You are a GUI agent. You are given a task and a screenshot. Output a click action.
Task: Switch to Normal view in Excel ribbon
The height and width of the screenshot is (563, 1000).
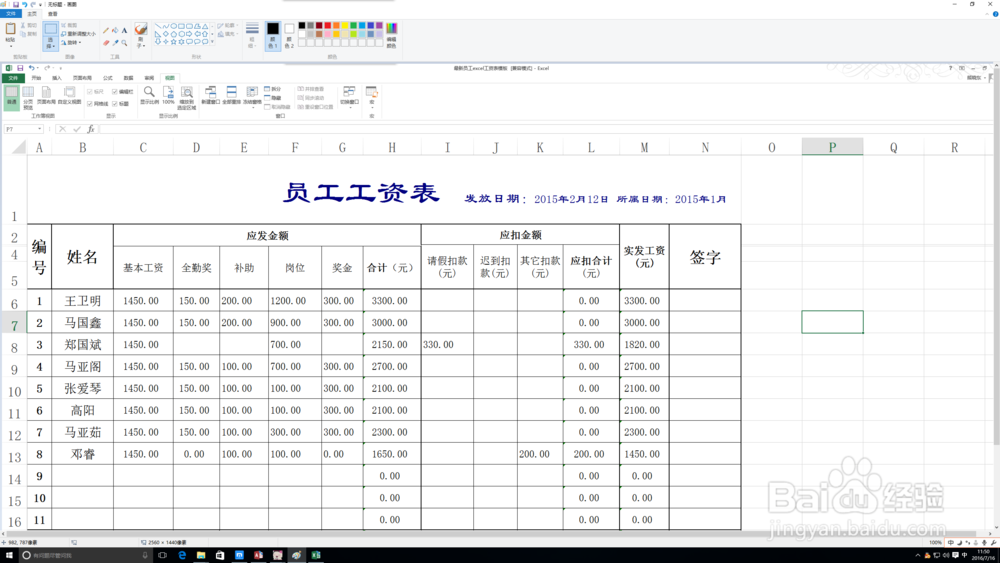pyautogui.click(x=11, y=99)
